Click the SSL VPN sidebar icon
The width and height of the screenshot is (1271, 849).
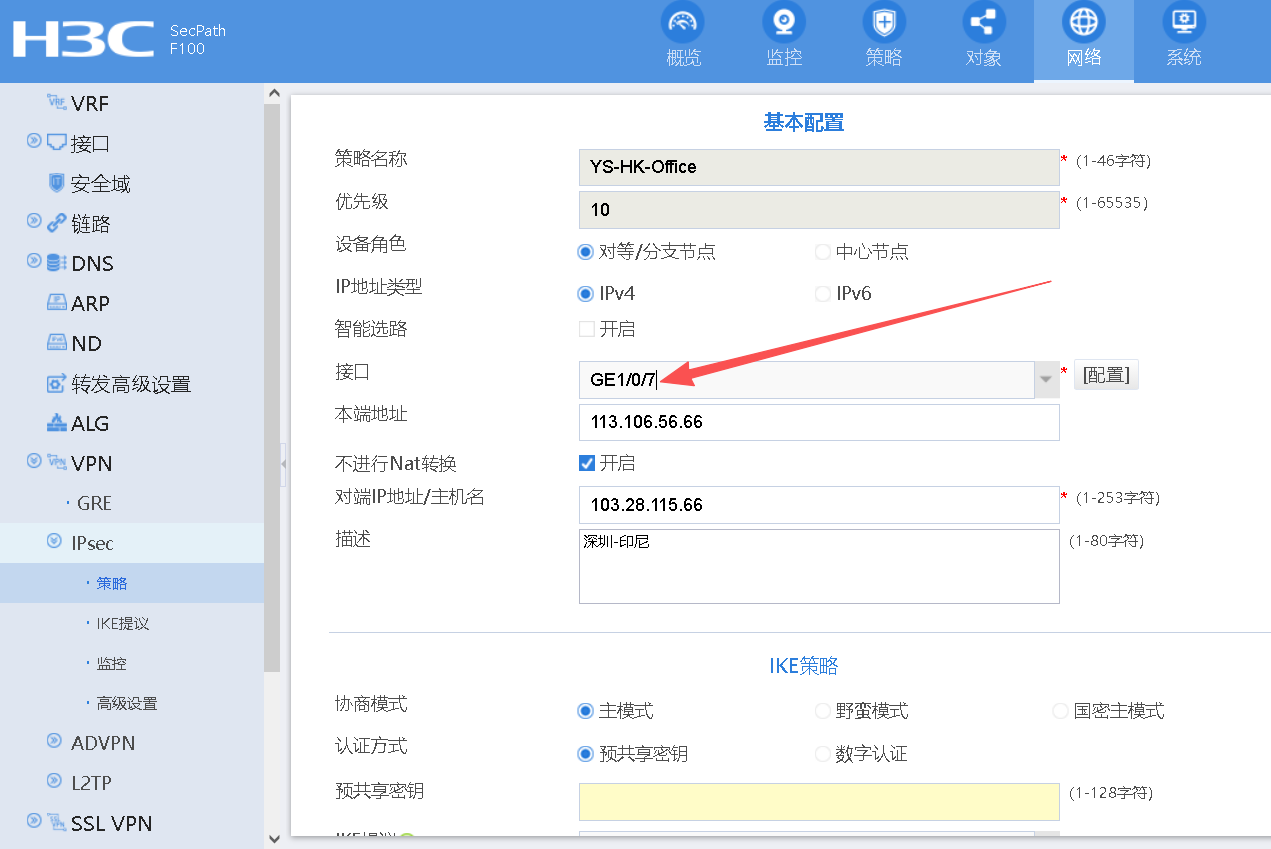(x=56, y=822)
